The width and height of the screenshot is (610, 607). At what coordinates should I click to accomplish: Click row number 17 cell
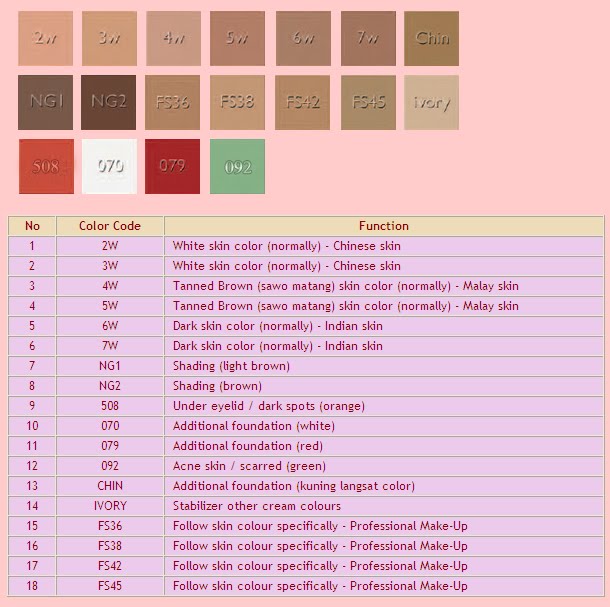pyautogui.click(x=32, y=566)
